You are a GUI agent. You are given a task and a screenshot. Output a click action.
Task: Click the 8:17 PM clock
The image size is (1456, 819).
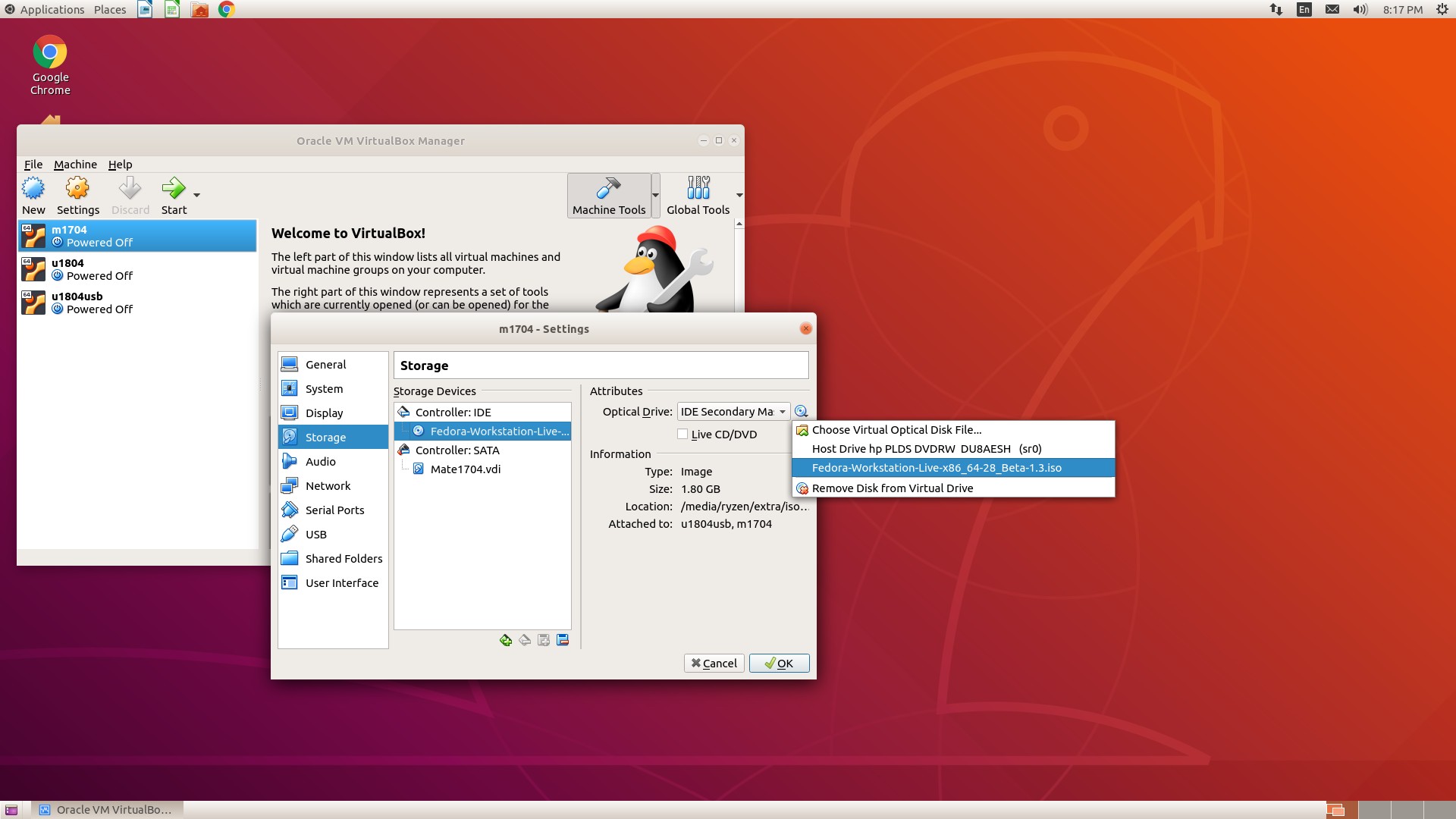tap(1402, 9)
